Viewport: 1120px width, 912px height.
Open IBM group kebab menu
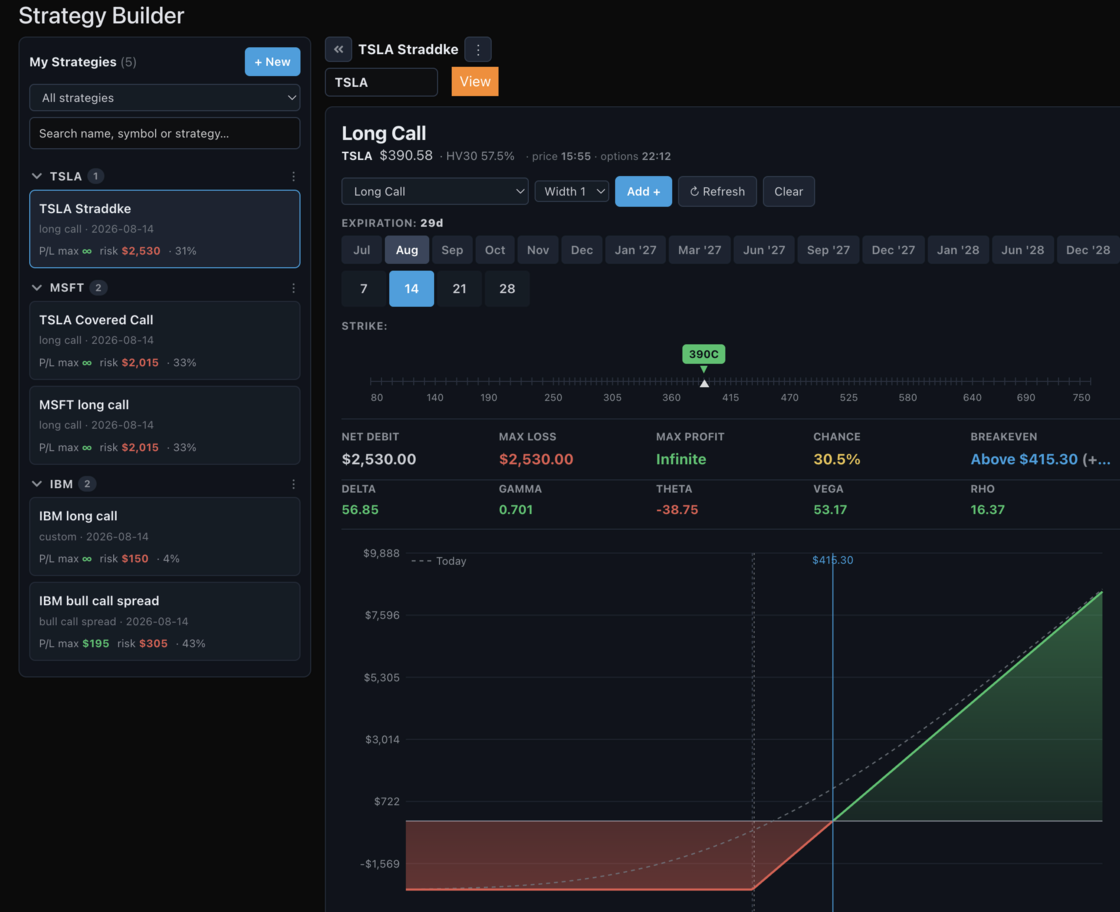click(294, 484)
